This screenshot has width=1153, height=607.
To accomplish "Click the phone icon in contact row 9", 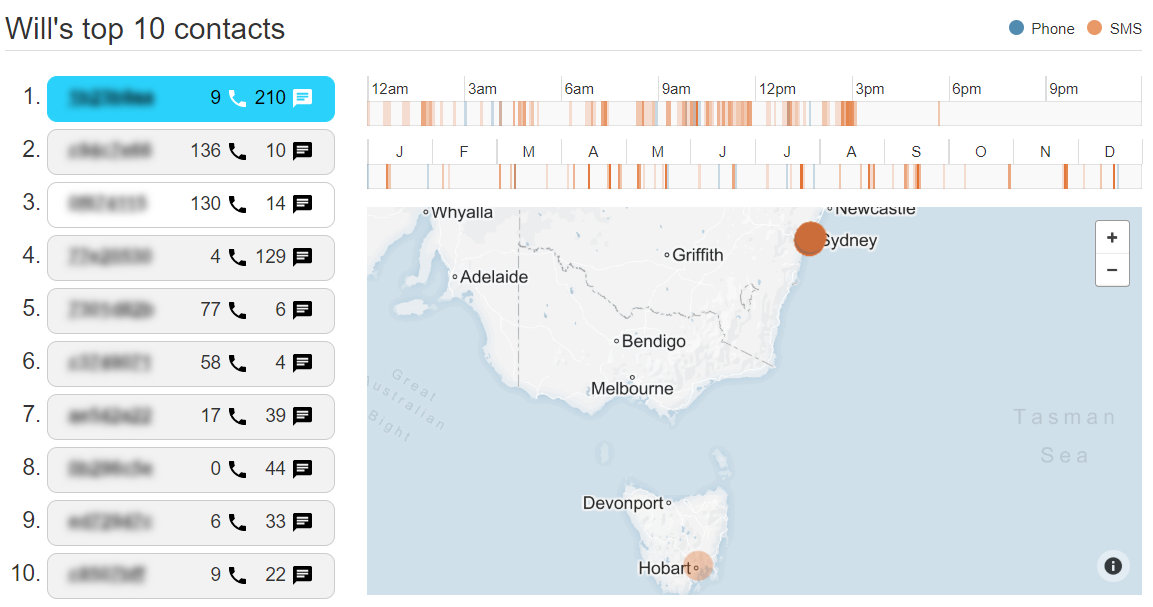I will click(237, 522).
